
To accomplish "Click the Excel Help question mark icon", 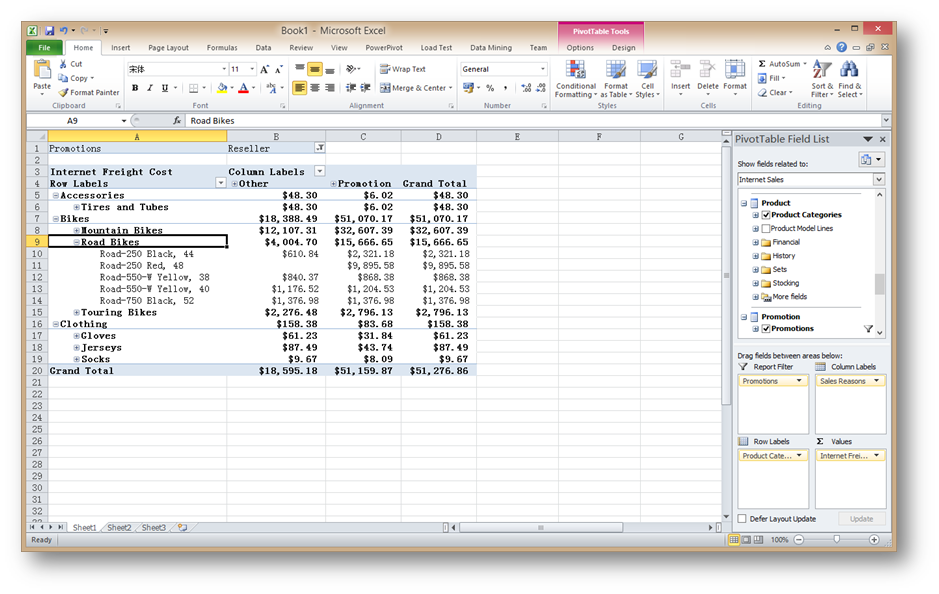I will [x=841, y=47].
